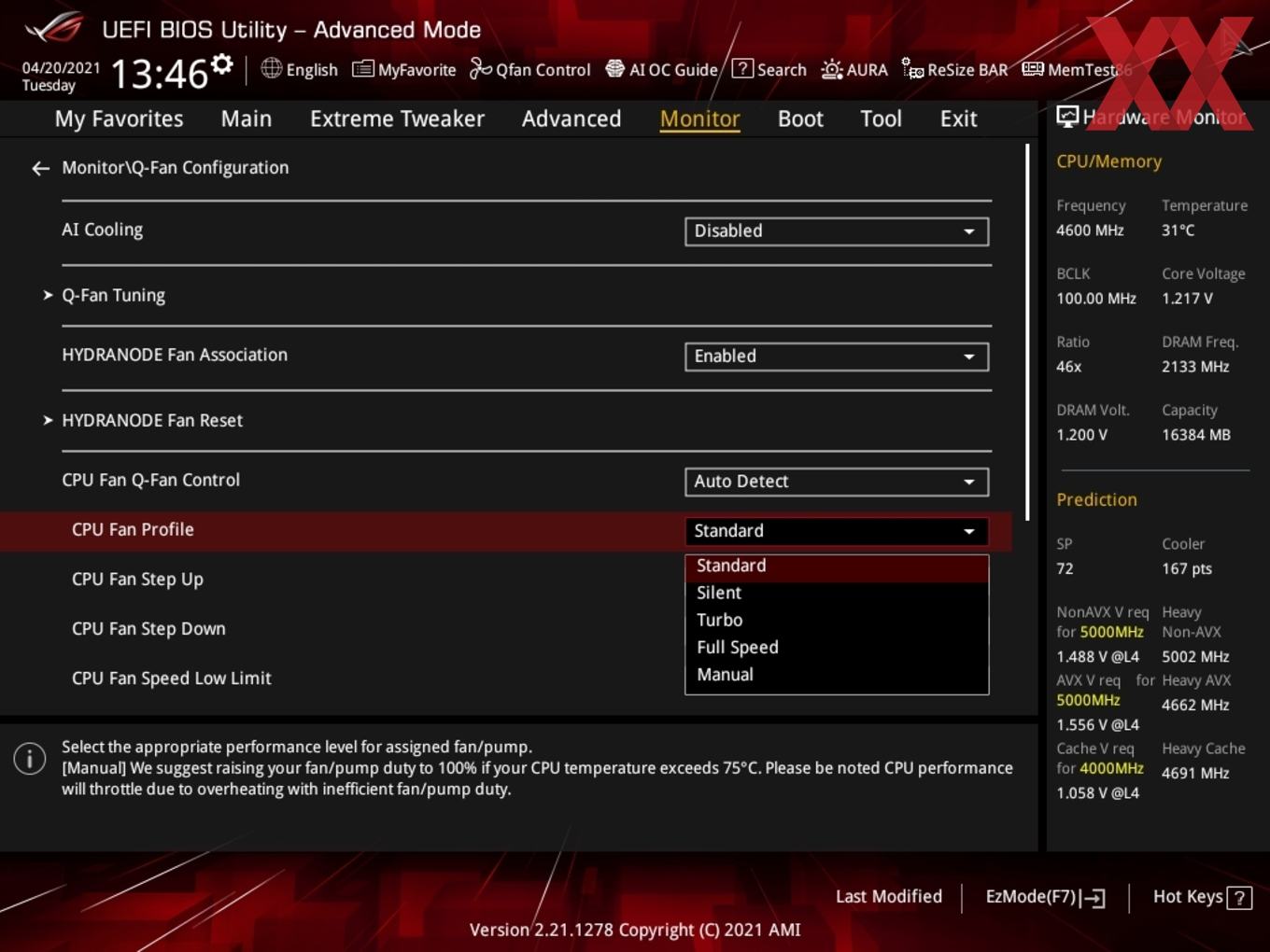Open Search question mark icon
1270x952 pixels.
pyautogui.click(x=742, y=68)
